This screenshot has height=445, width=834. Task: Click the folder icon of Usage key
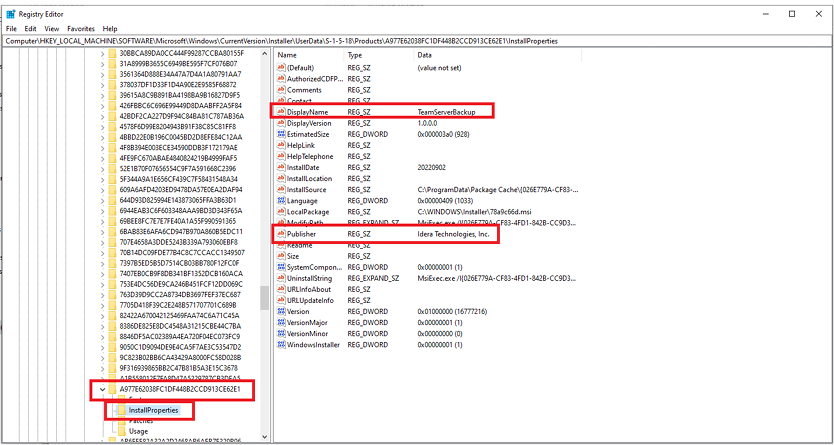[x=122, y=431]
